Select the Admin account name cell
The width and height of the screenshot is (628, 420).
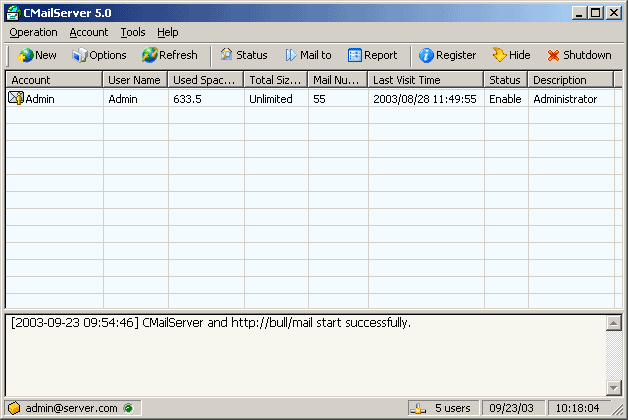(40, 99)
